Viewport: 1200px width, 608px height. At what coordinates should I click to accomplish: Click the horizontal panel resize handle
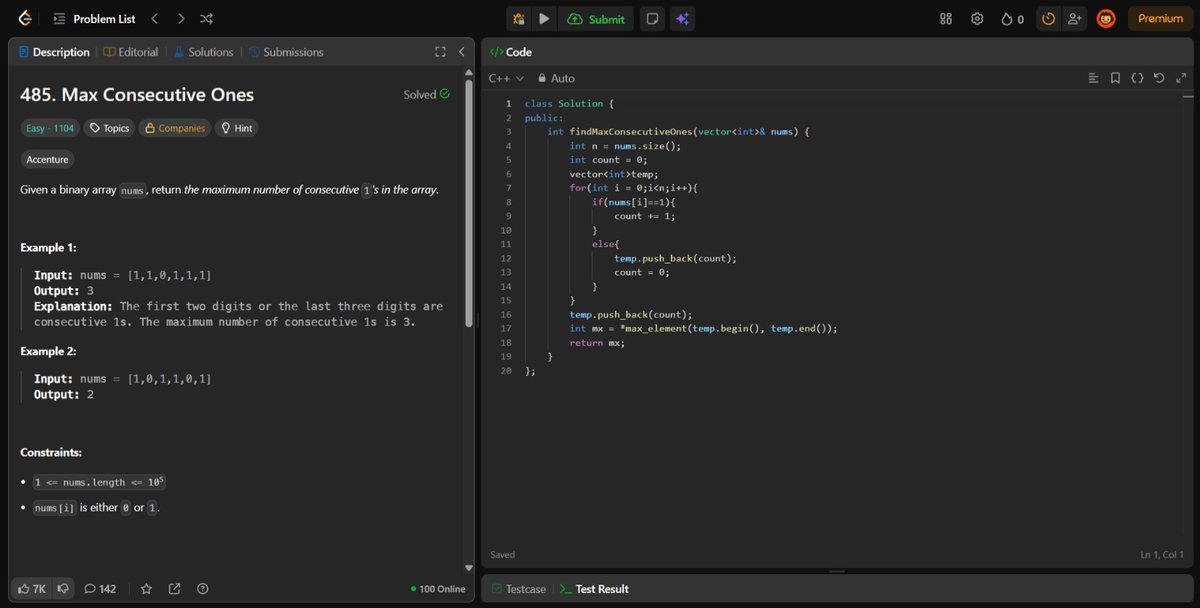pos(837,571)
